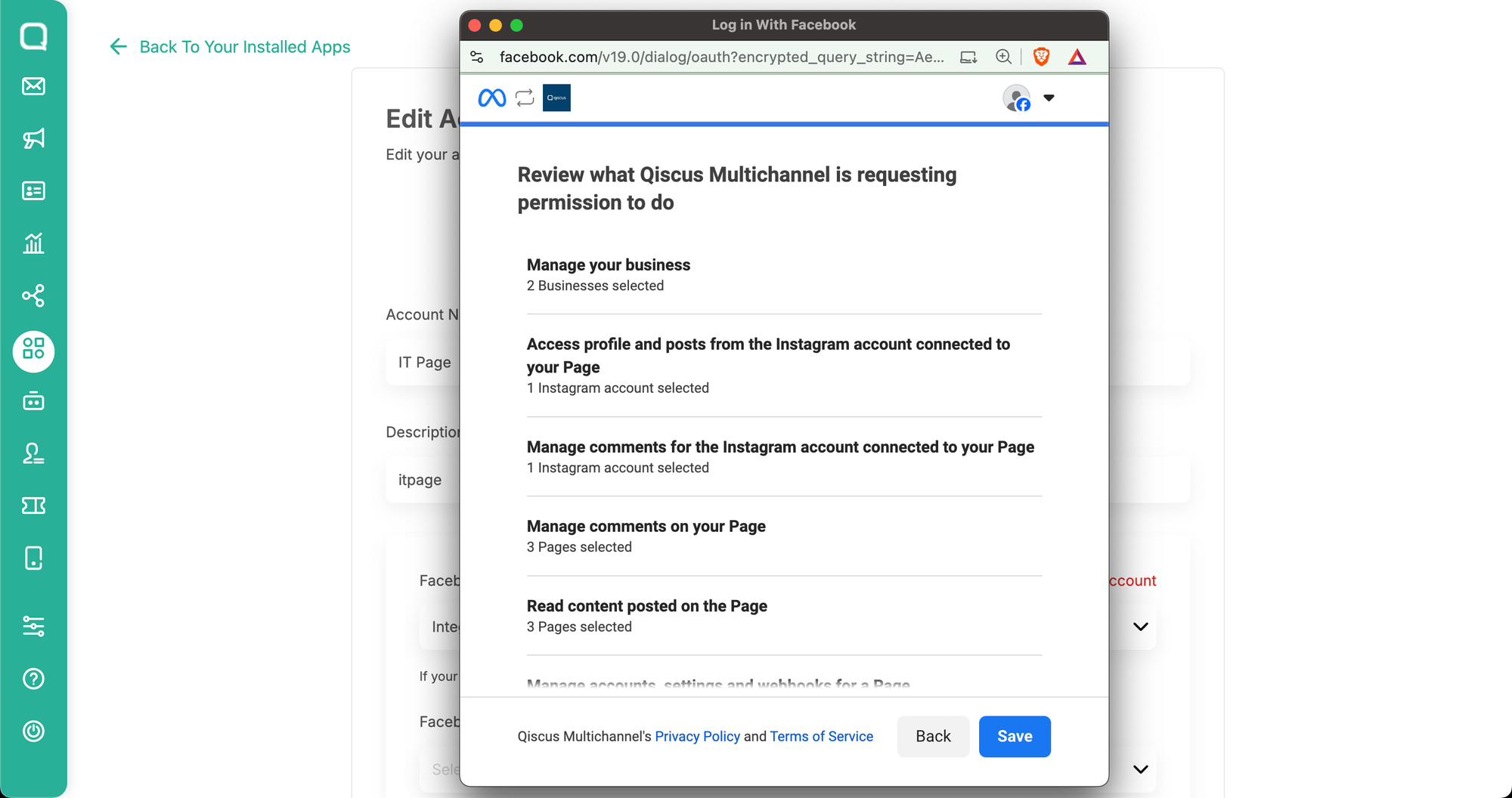Viewport: 1512px width, 798px height.
Task: Open the Help question mark icon
Action: pos(33,679)
